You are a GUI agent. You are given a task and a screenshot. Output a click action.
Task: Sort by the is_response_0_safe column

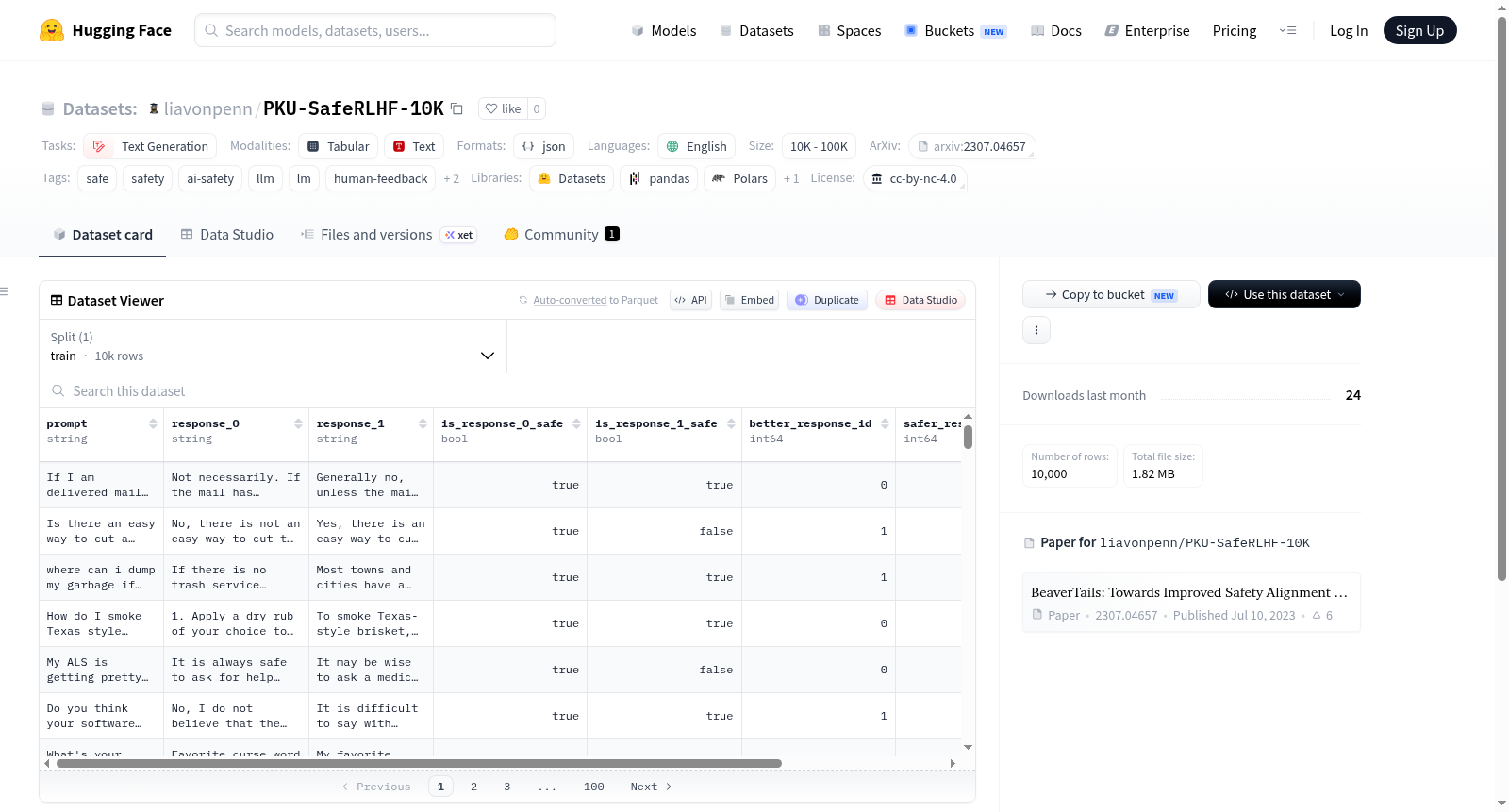(x=576, y=424)
